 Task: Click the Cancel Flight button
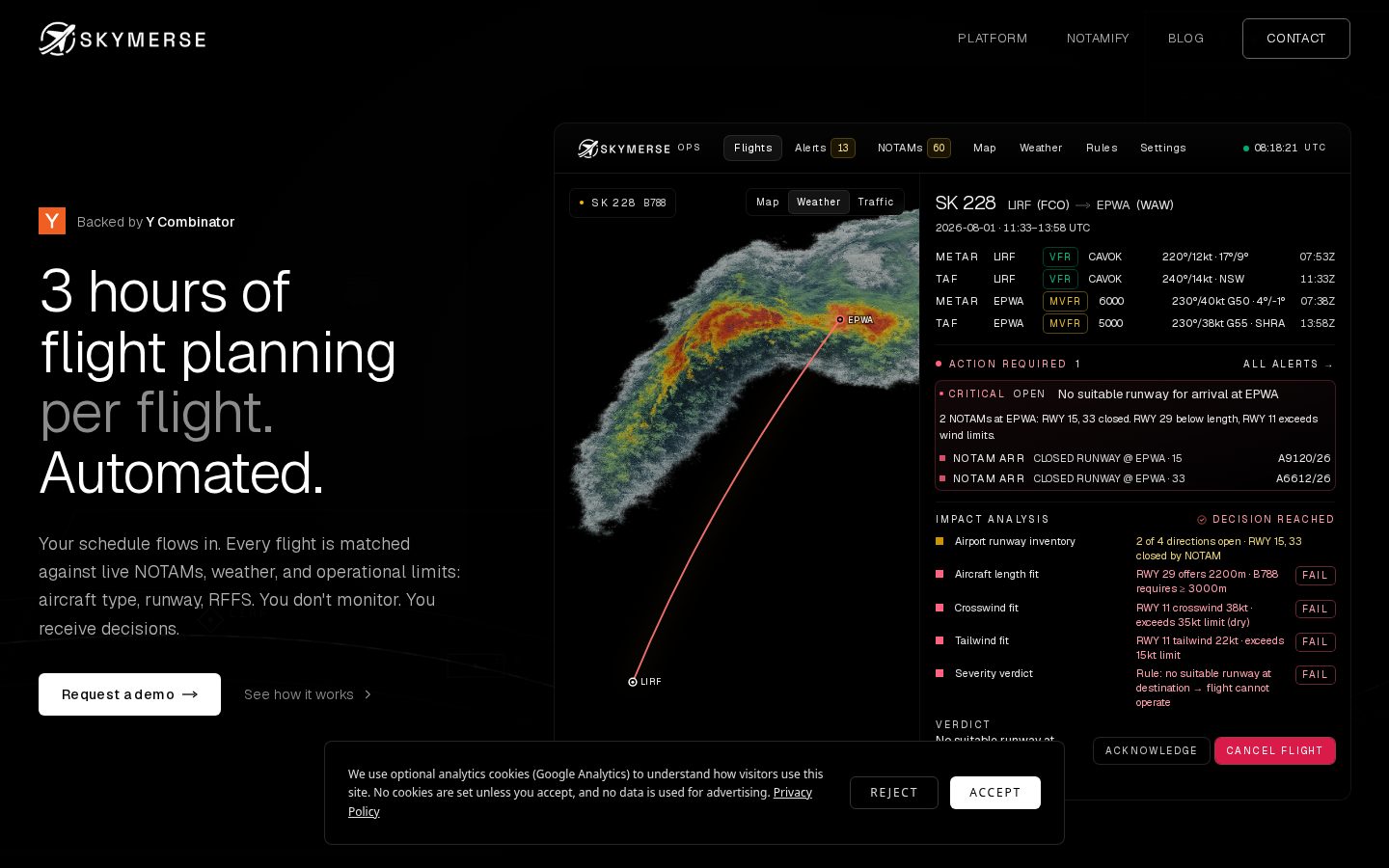click(x=1275, y=750)
